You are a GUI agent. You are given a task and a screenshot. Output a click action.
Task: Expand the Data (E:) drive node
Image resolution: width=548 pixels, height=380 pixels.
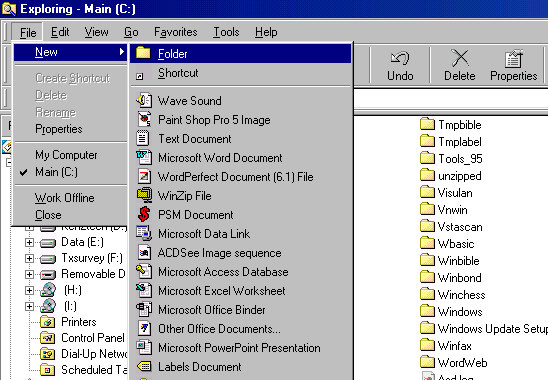29,242
